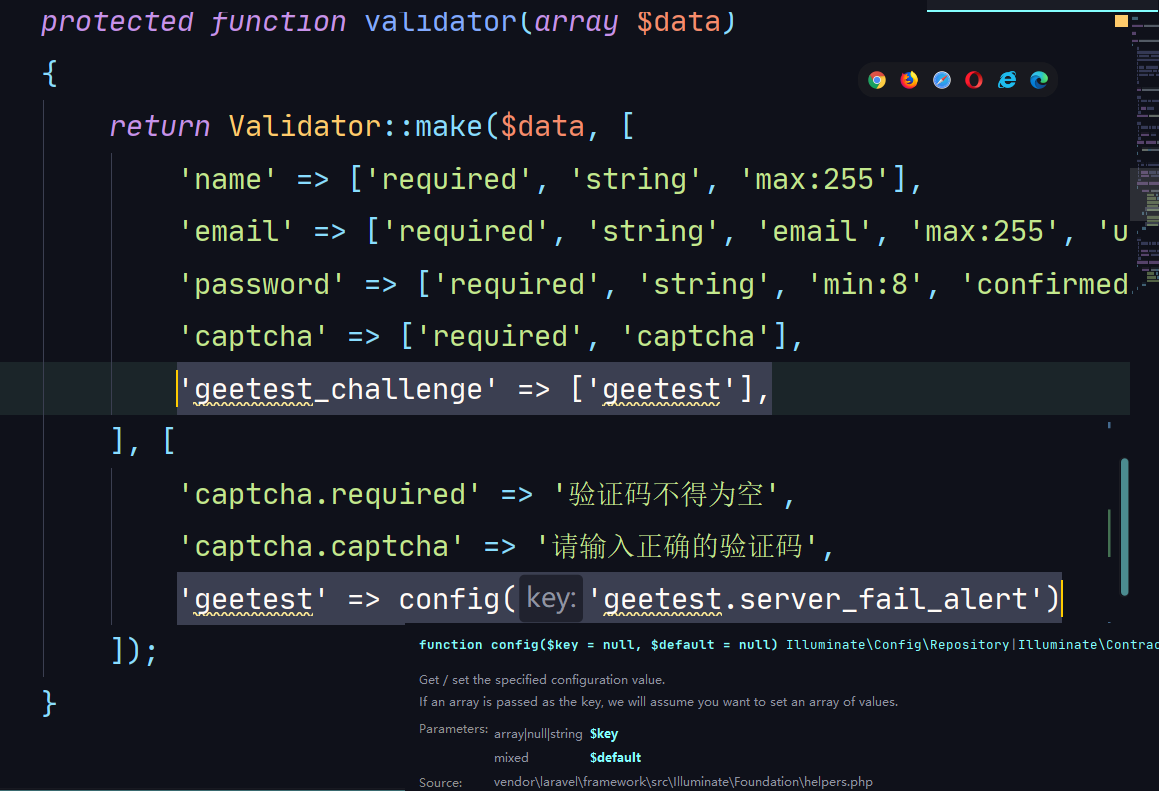Click Illuminate\Config\Repository link in doc popup
Image resolution: width=1159 pixels, height=791 pixels.
coord(897,645)
